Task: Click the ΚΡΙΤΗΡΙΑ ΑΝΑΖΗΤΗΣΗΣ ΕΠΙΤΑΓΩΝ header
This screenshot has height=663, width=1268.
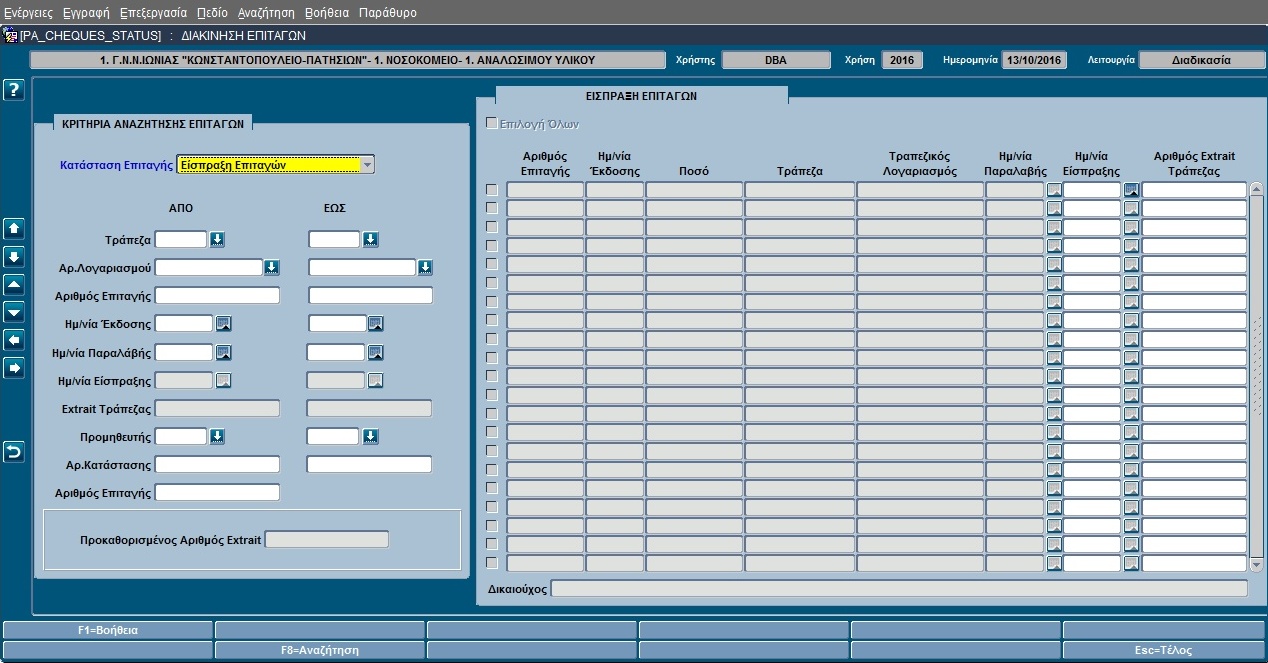Action: pyautogui.click(x=153, y=124)
